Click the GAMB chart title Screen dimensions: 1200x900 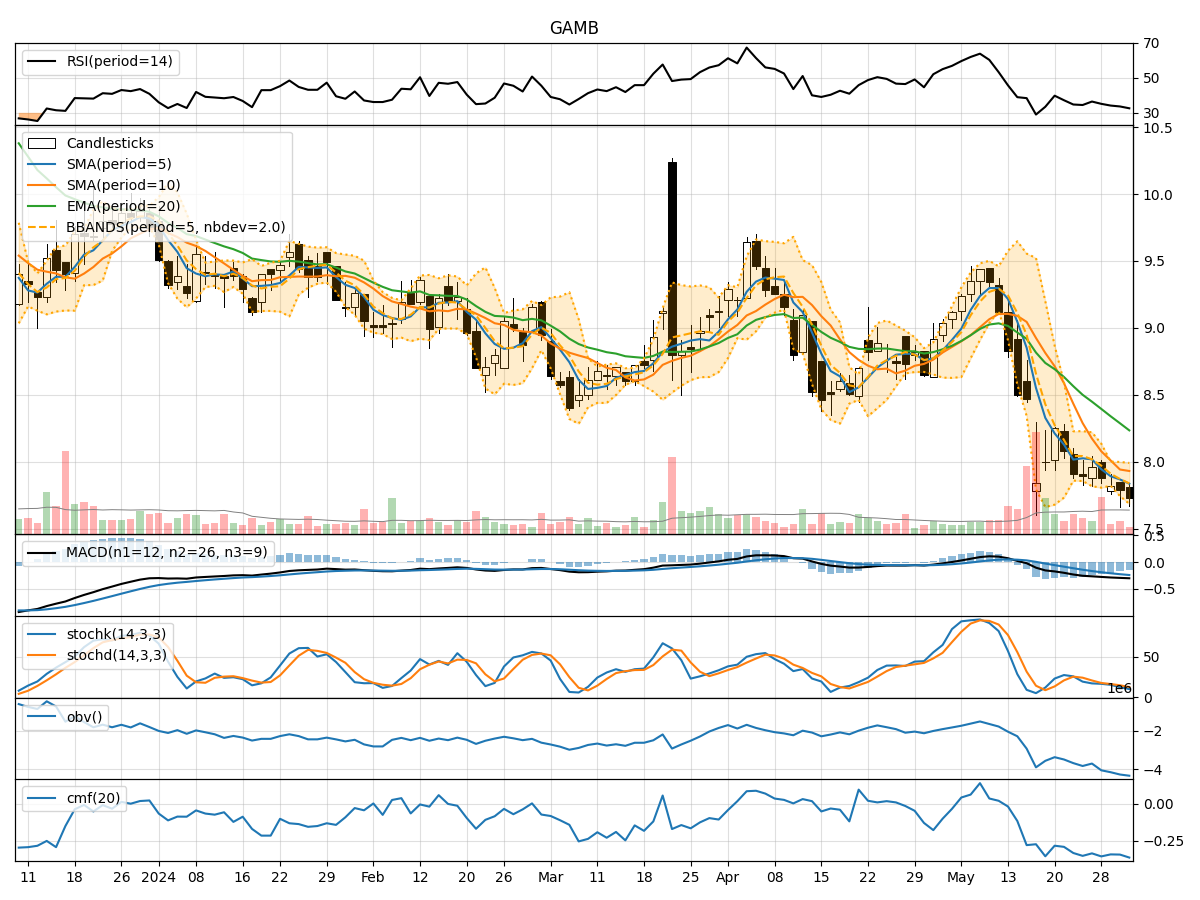click(x=573, y=27)
